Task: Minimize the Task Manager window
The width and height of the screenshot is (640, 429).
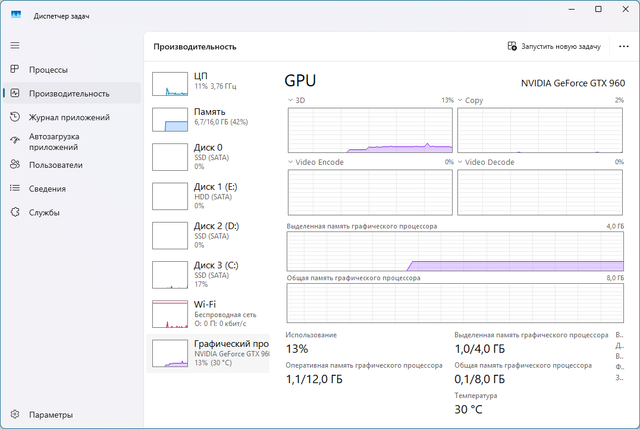Action: pos(571,9)
